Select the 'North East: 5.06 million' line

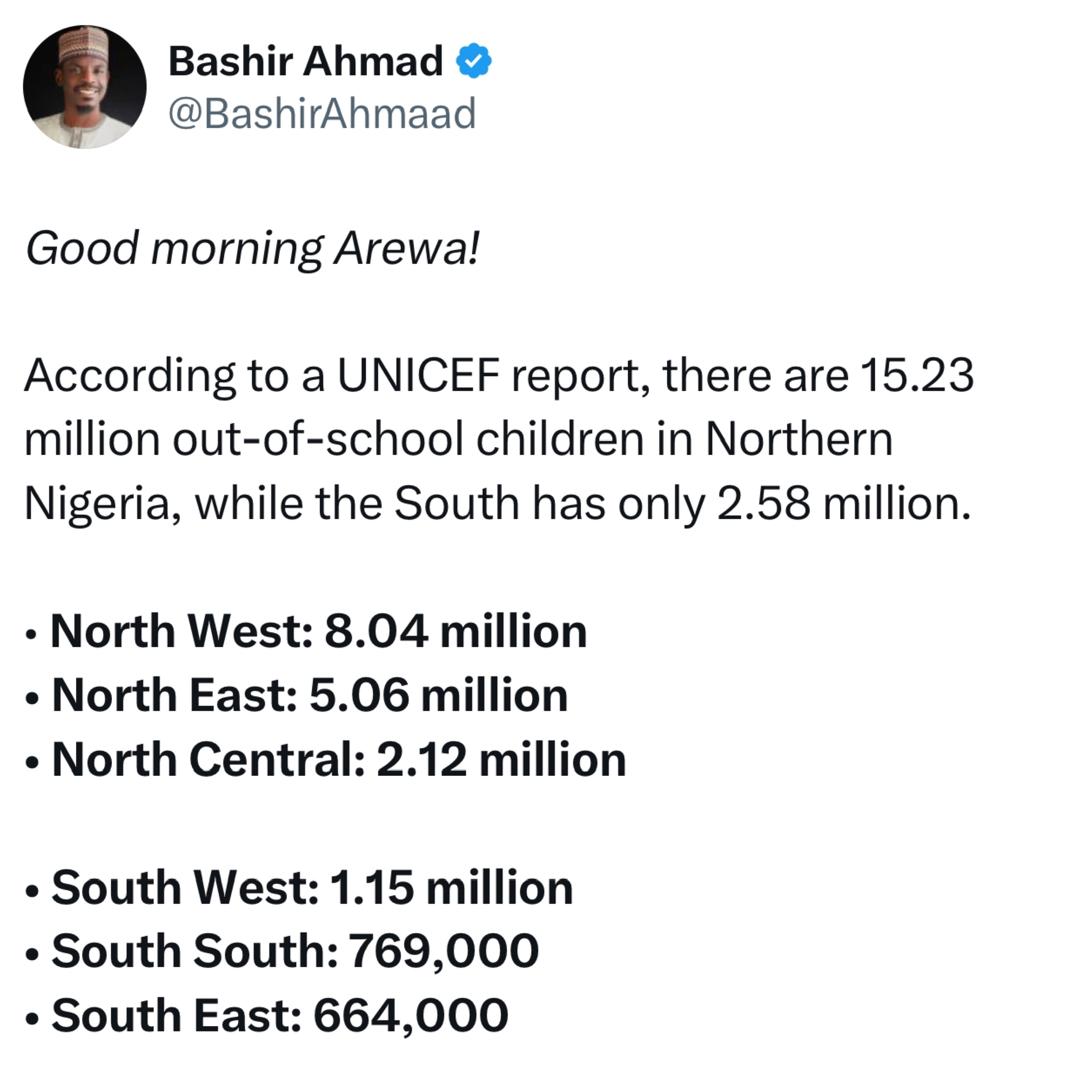pyautogui.click(x=309, y=696)
